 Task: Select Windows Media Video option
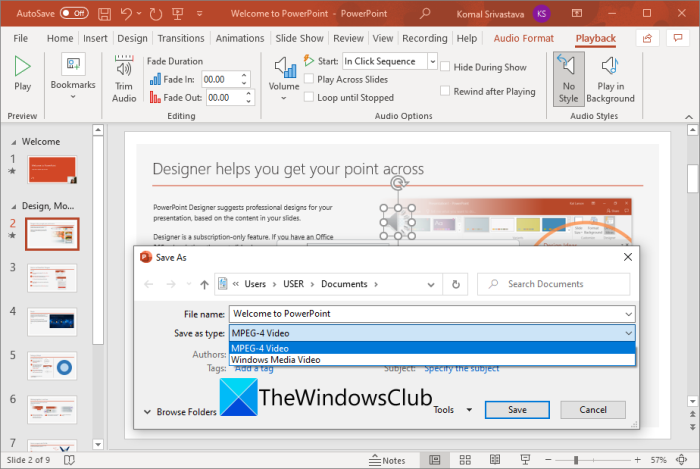point(432,360)
